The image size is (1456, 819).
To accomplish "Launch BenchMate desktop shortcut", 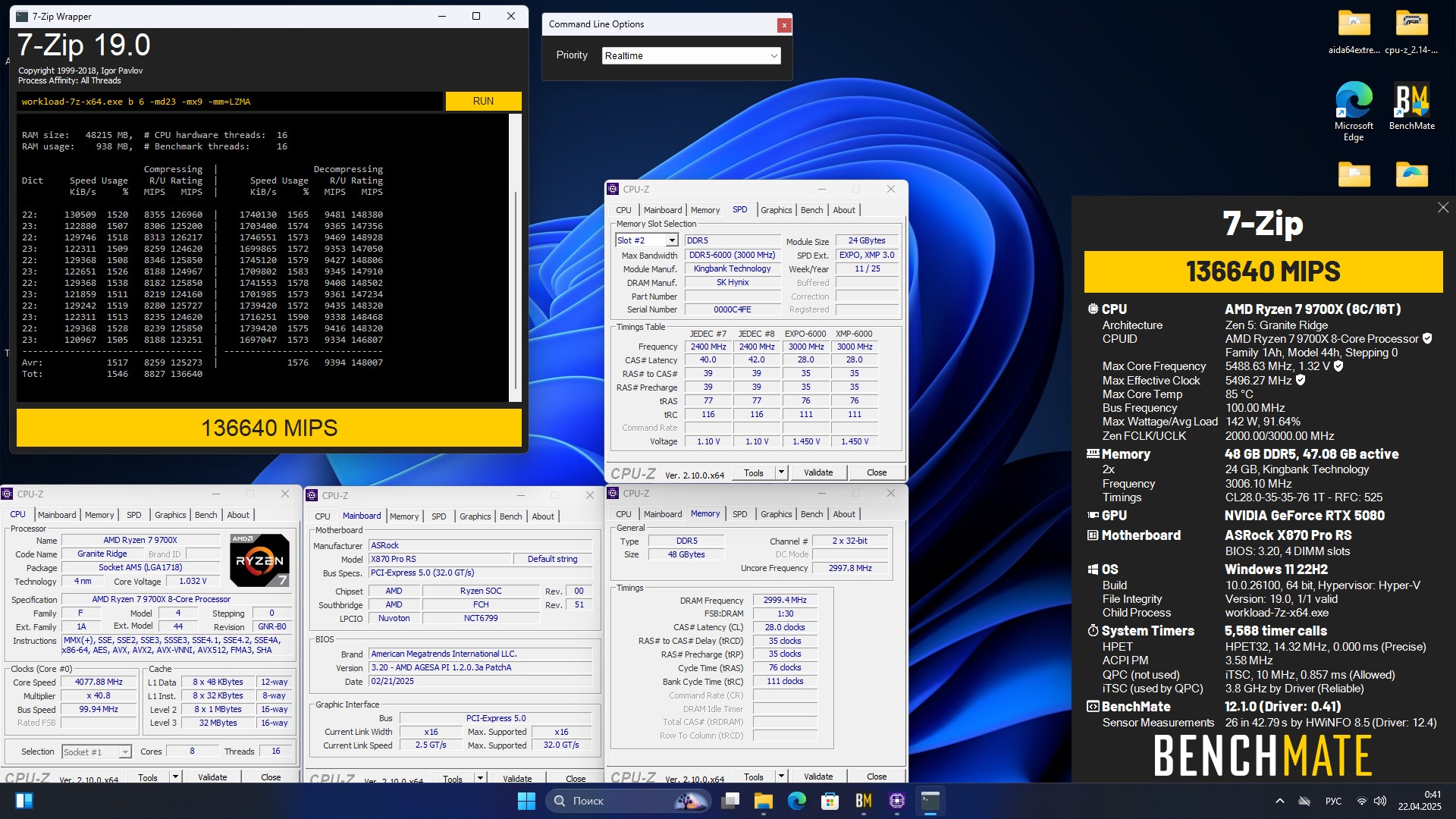I will click(1411, 106).
